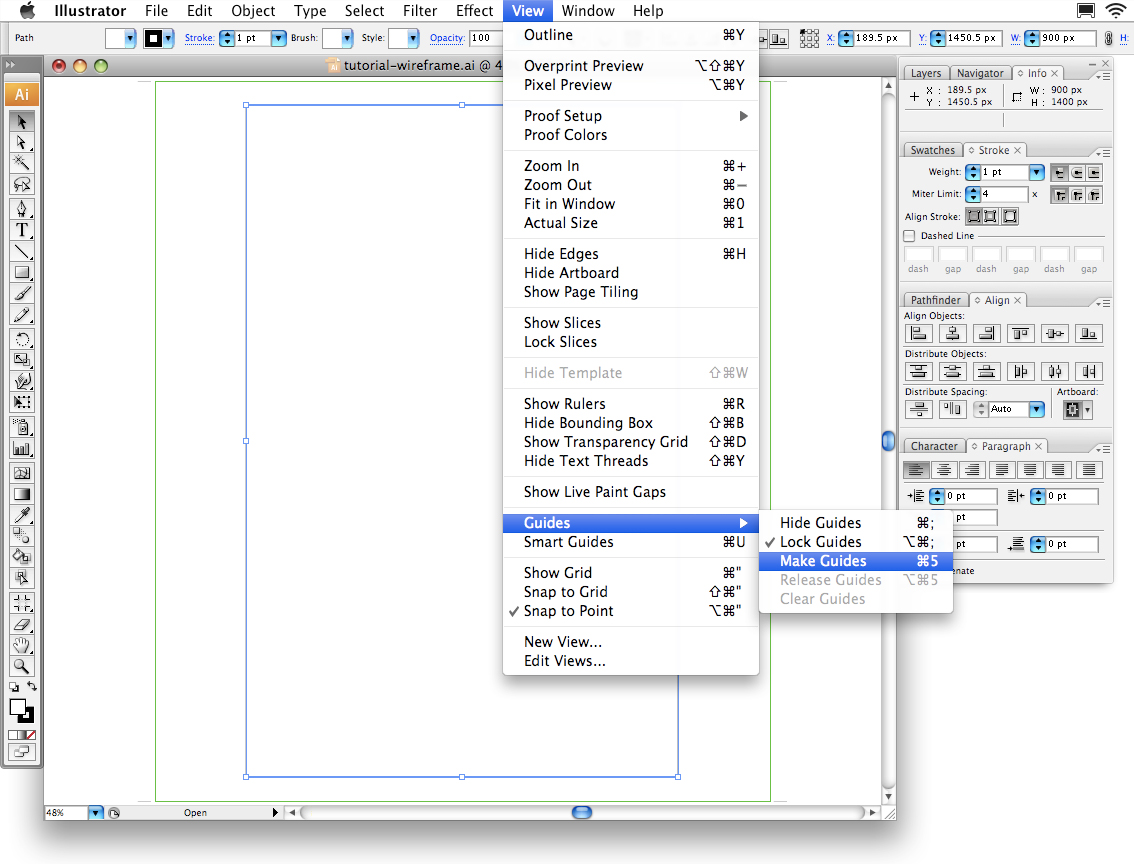1134x864 pixels.
Task: Click Horizontal Align Left icon in Align panel
Action: (x=918, y=333)
